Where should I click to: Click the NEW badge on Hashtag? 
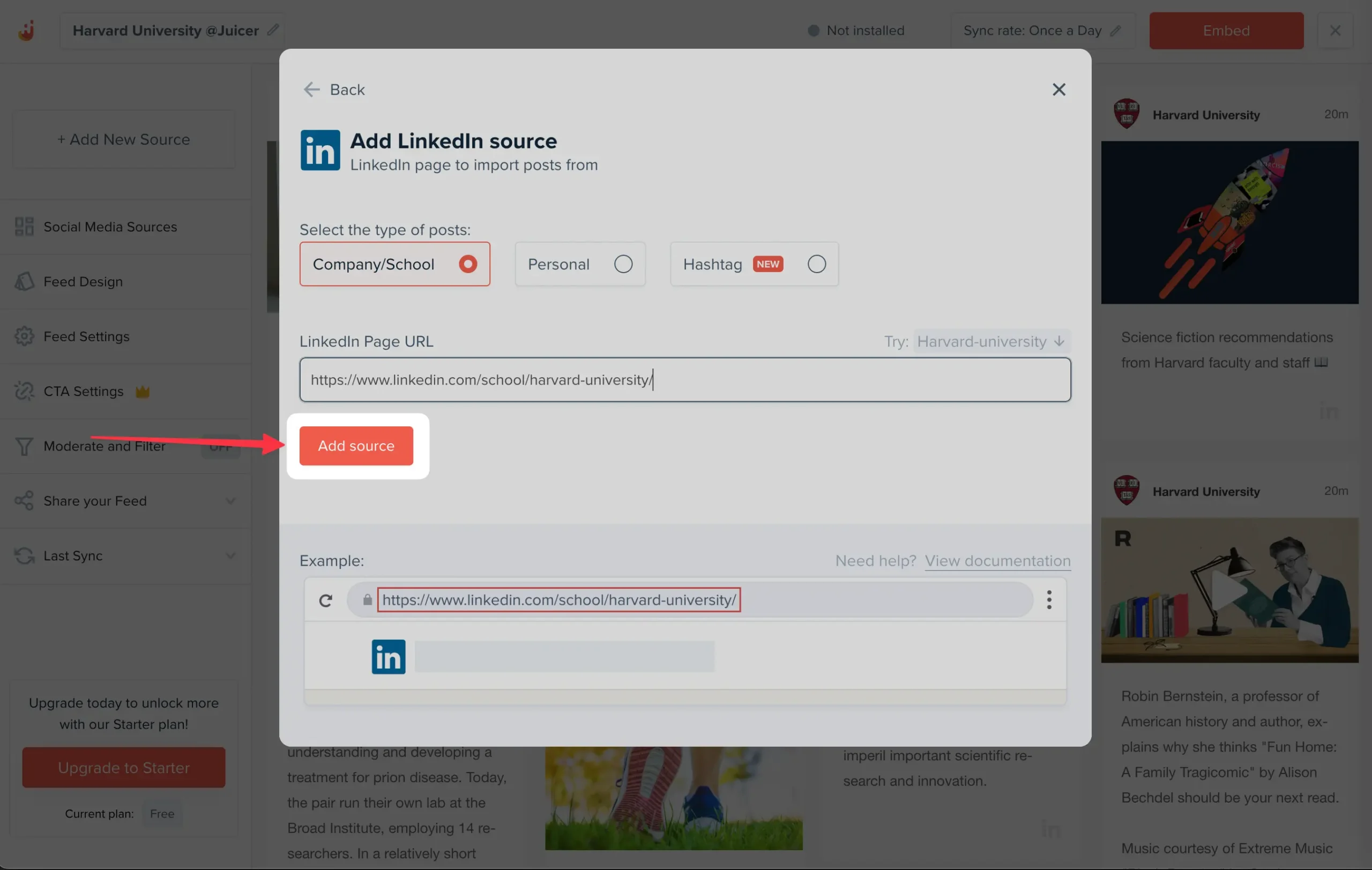click(767, 264)
